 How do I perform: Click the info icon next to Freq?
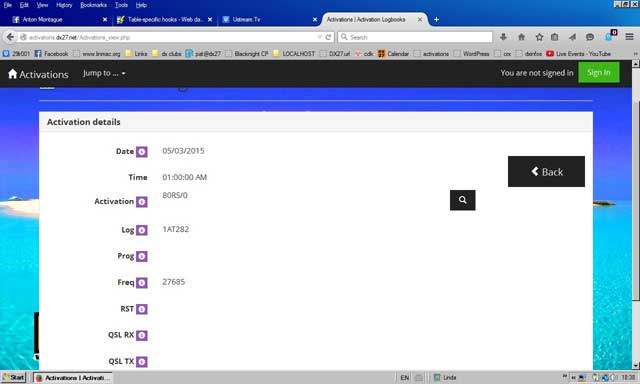142,283
